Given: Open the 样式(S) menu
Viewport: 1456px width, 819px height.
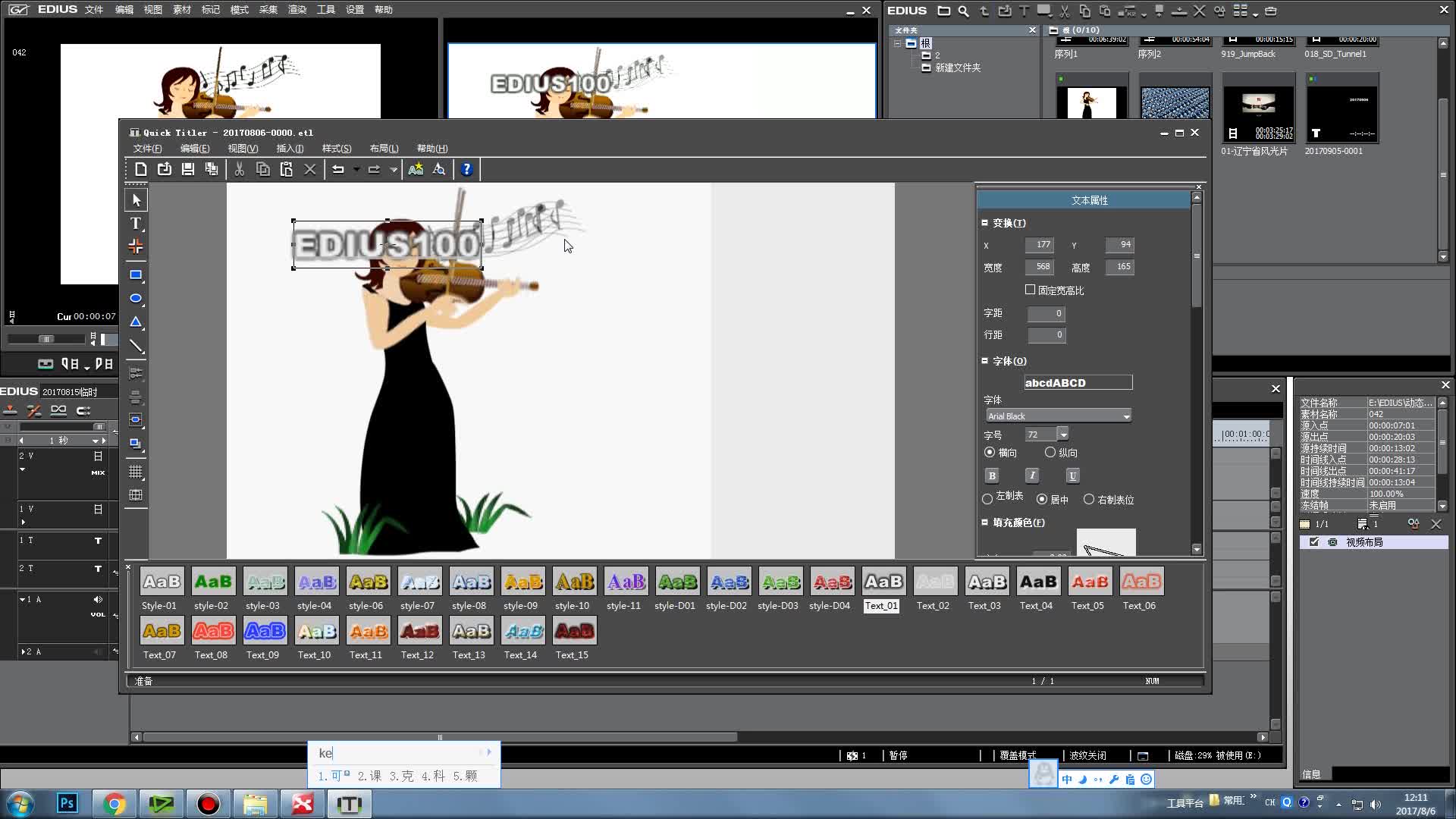Looking at the screenshot, I should click(336, 149).
